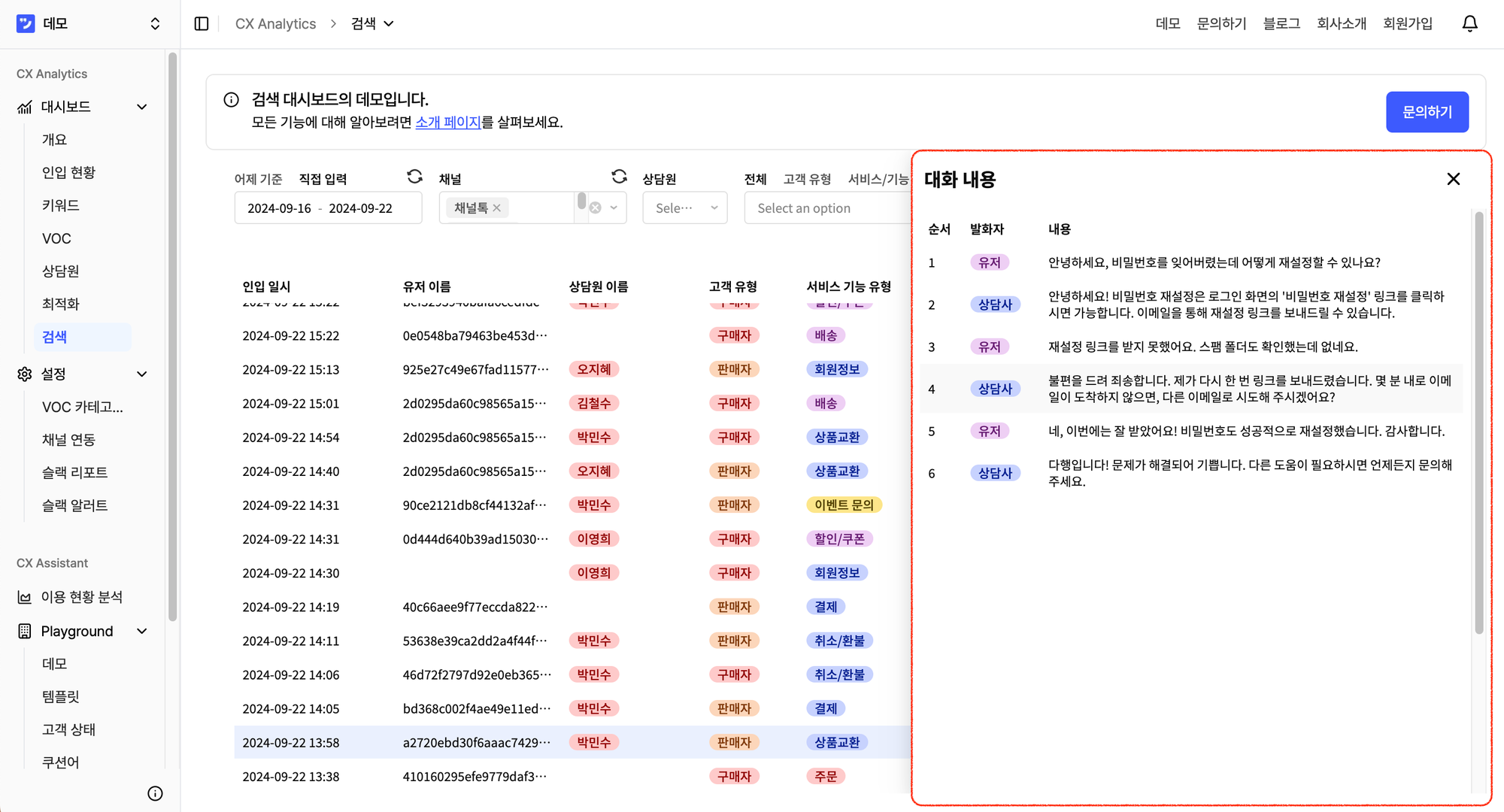Click the info icon at sidebar bottom

[155, 793]
